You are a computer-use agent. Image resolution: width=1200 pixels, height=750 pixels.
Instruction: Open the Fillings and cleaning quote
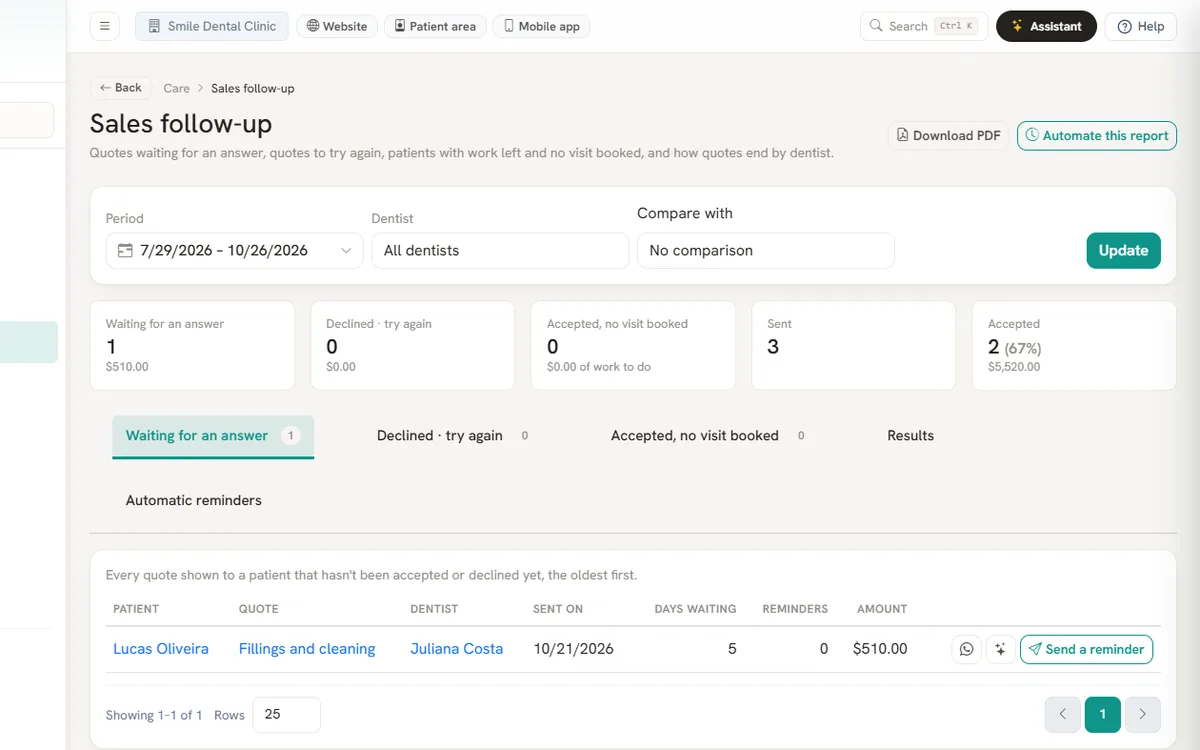(307, 649)
